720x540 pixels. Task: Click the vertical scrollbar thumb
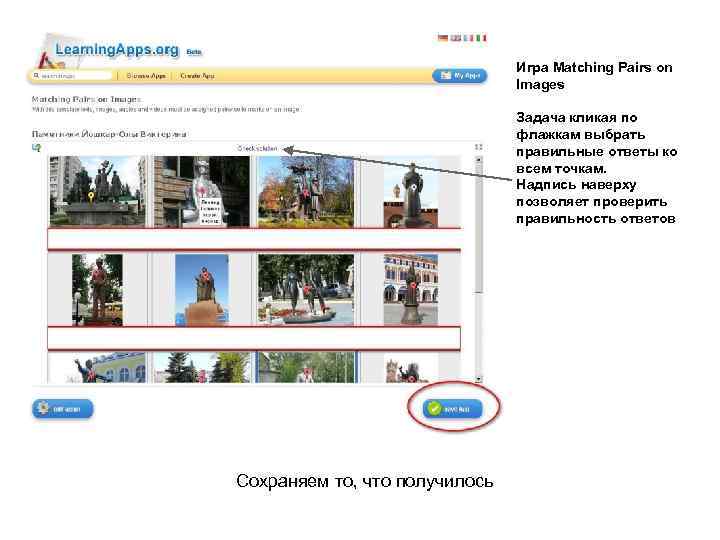[x=478, y=228]
